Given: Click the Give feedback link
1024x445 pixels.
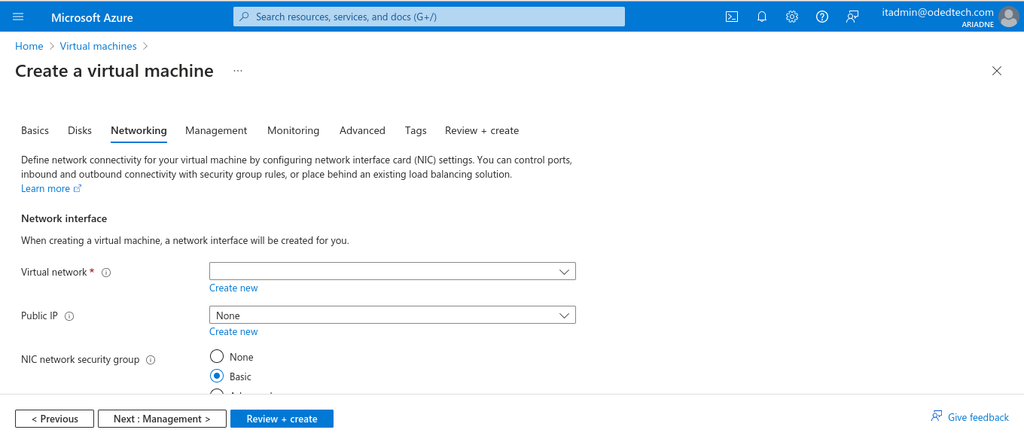Looking at the screenshot, I should point(978,417).
